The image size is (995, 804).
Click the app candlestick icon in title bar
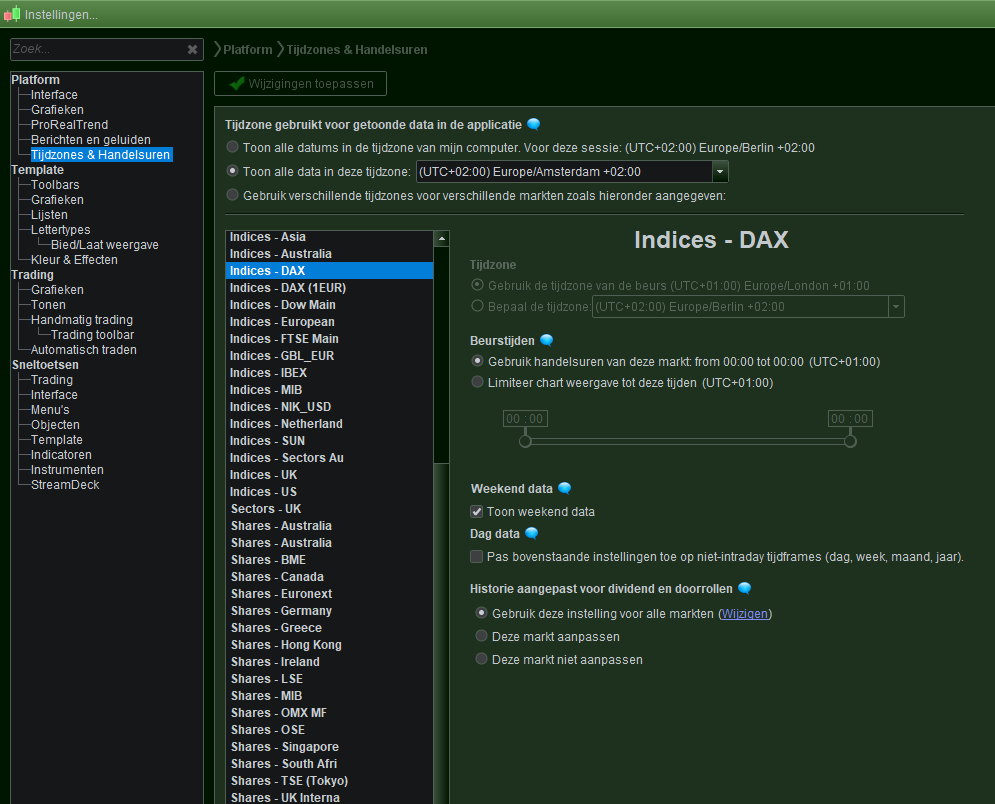pos(12,14)
